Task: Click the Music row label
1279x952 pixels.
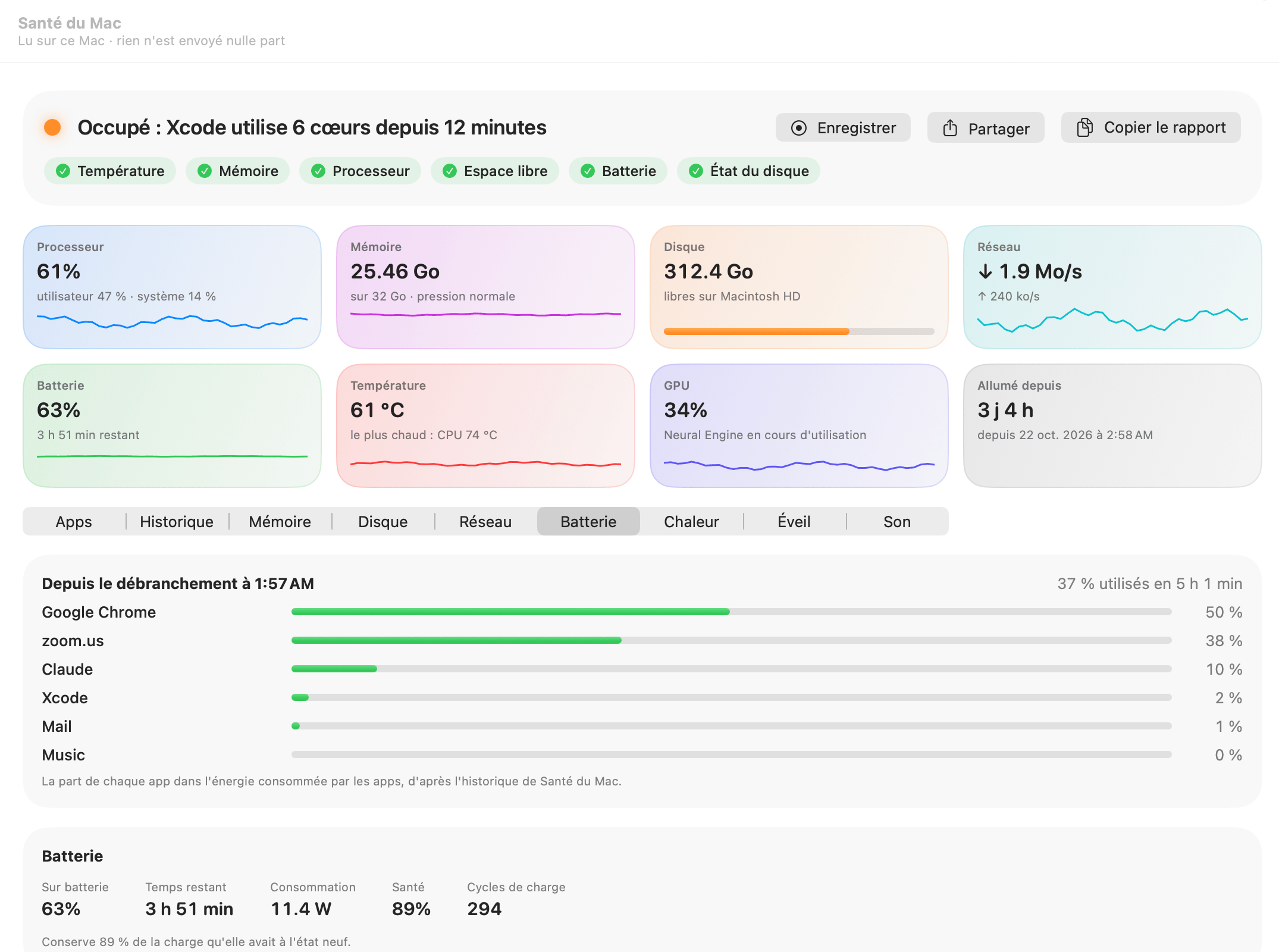Action: (x=63, y=755)
